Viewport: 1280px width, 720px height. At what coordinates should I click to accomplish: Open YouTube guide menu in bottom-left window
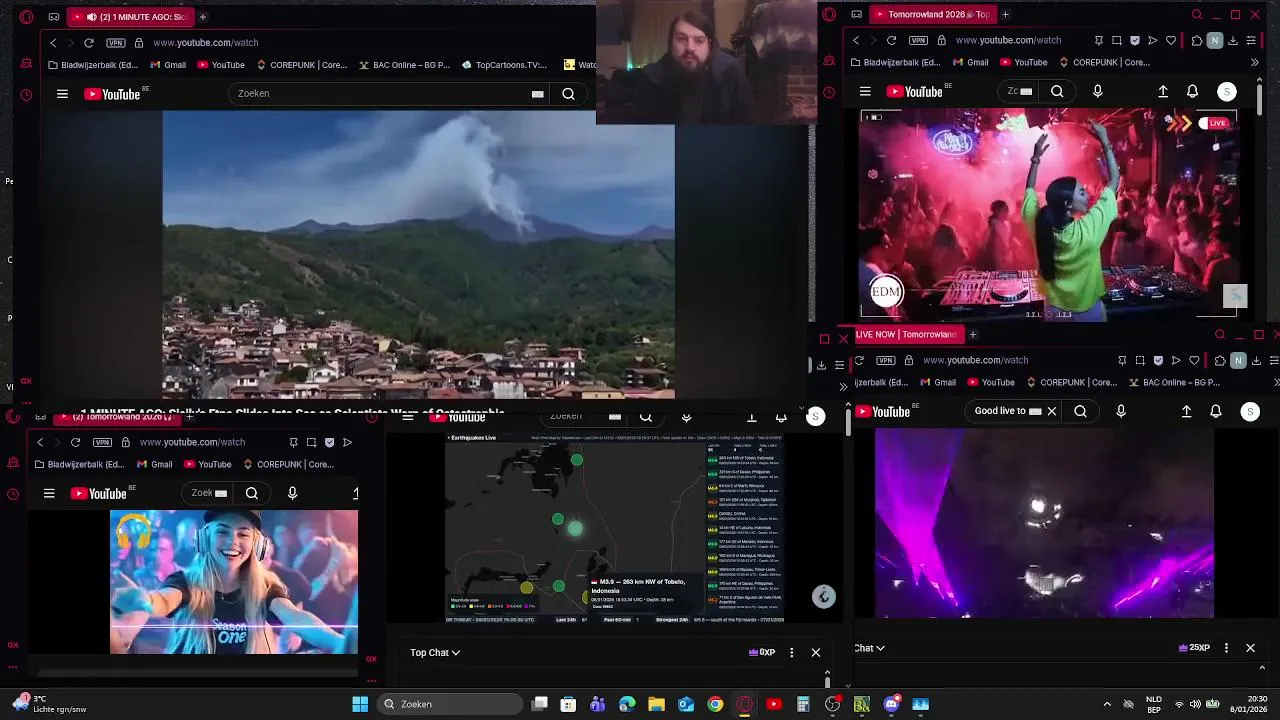(49, 494)
